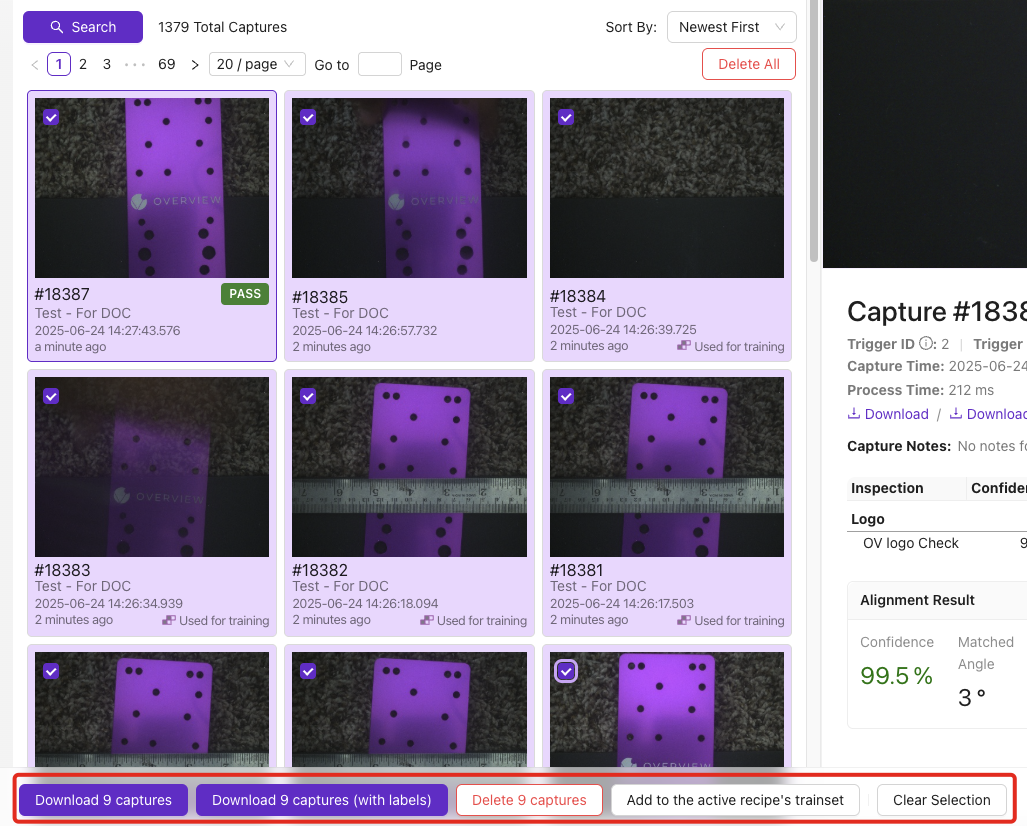Toggle the checkbox on capture #18381
This screenshot has width=1027, height=826.
[x=566, y=396]
